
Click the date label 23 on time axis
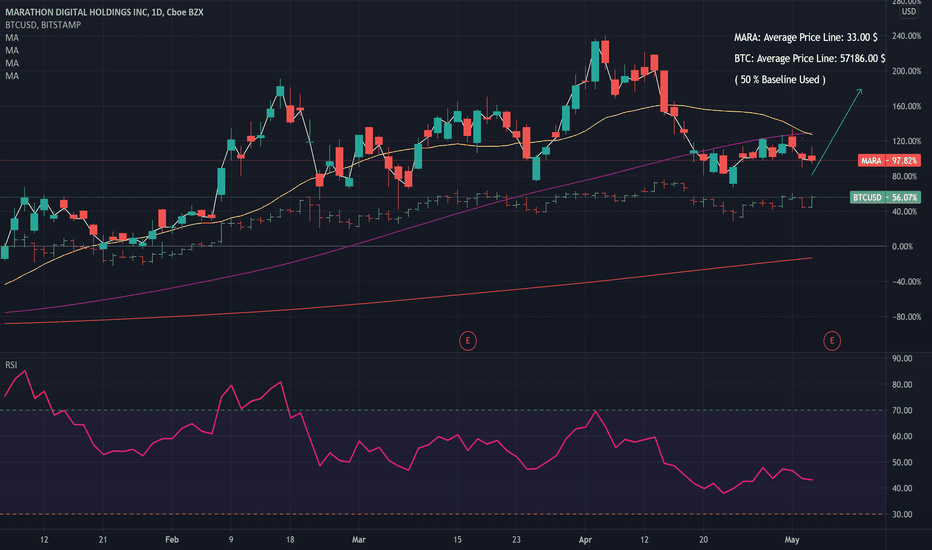517,540
